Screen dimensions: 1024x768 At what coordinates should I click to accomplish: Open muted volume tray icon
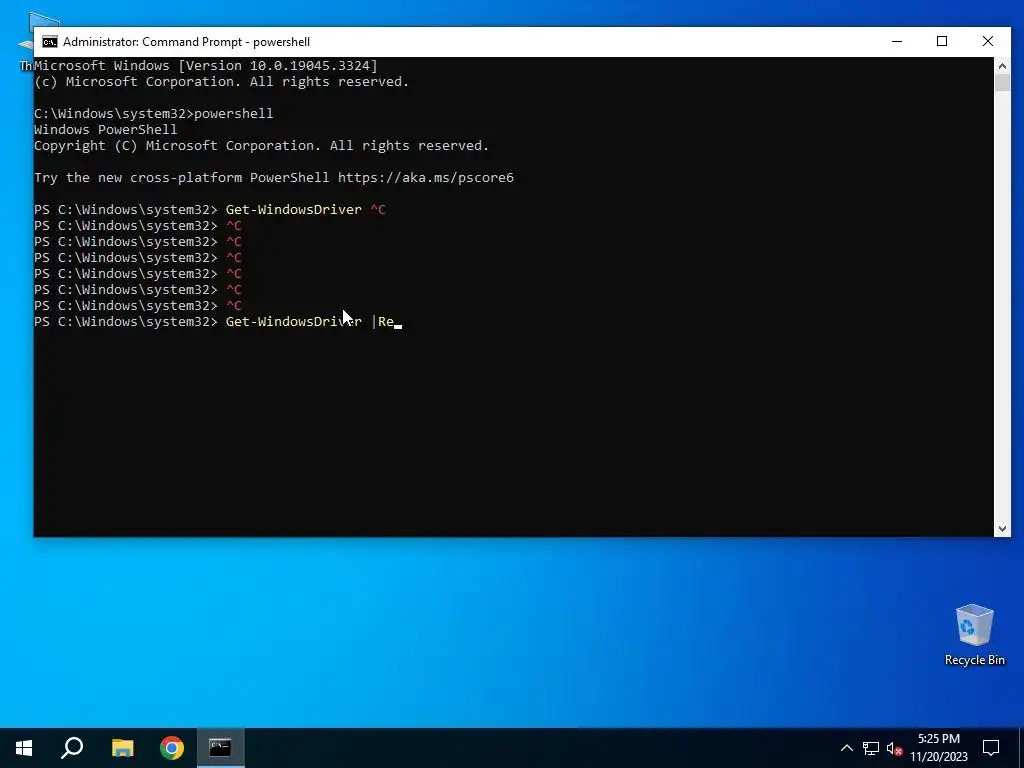pos(894,748)
